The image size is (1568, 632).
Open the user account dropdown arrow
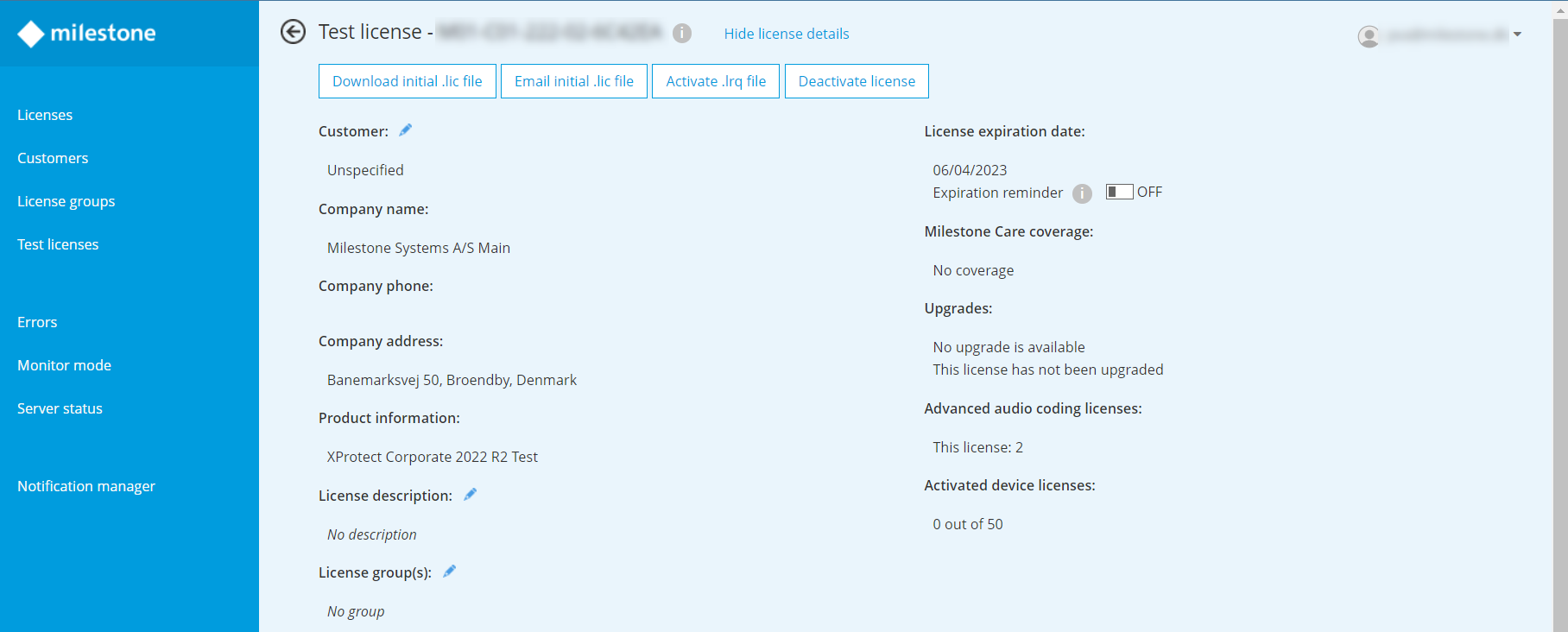(1517, 35)
